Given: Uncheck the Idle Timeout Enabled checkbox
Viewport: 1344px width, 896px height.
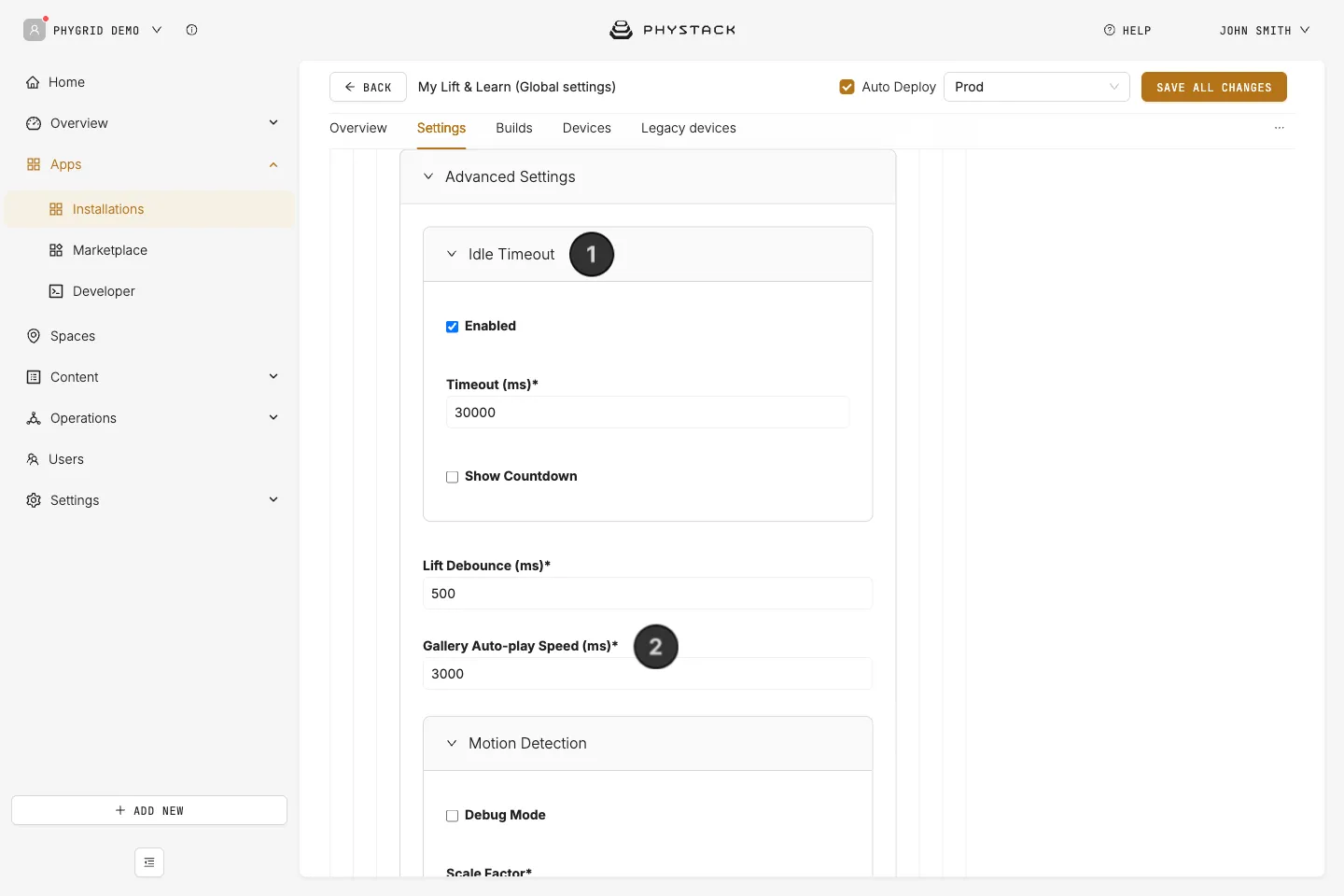Looking at the screenshot, I should pos(452,327).
